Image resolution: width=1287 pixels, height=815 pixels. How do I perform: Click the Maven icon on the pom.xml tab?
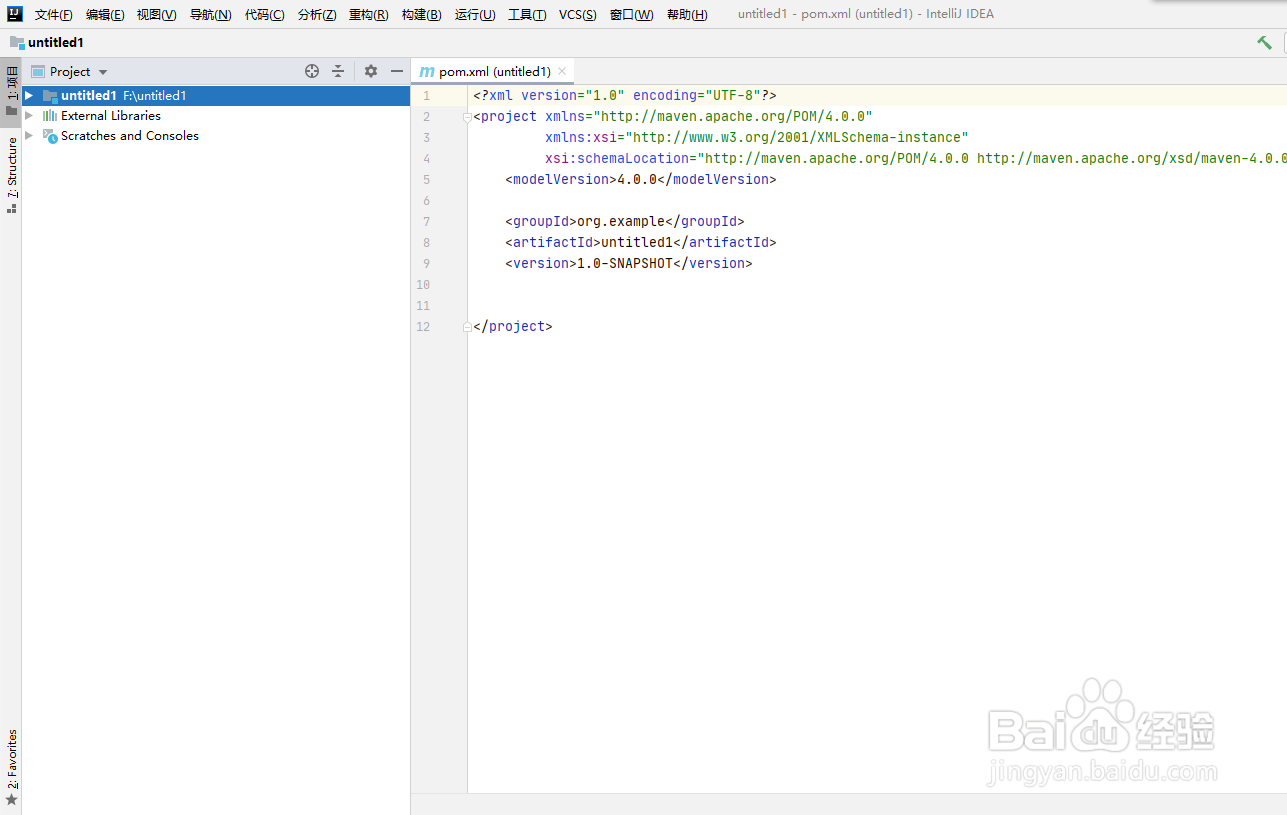tap(427, 72)
